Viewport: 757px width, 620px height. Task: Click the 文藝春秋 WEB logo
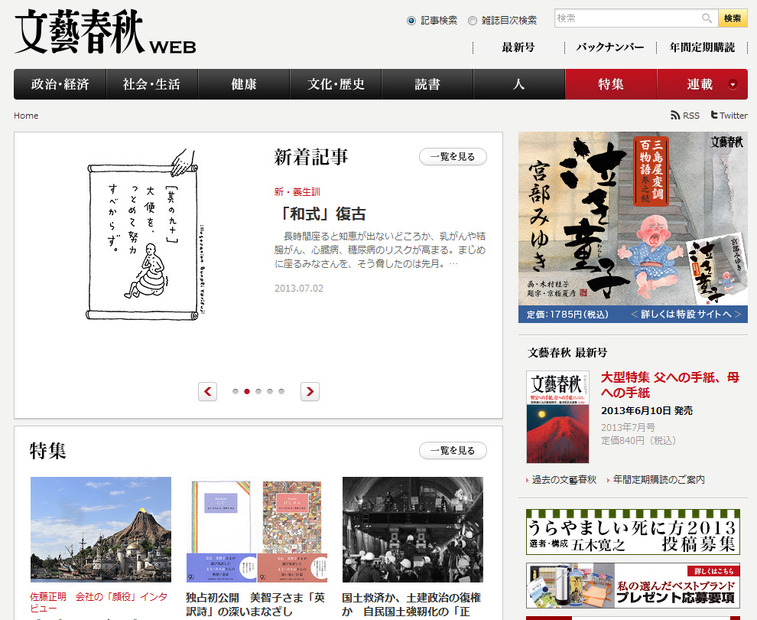(x=105, y=32)
